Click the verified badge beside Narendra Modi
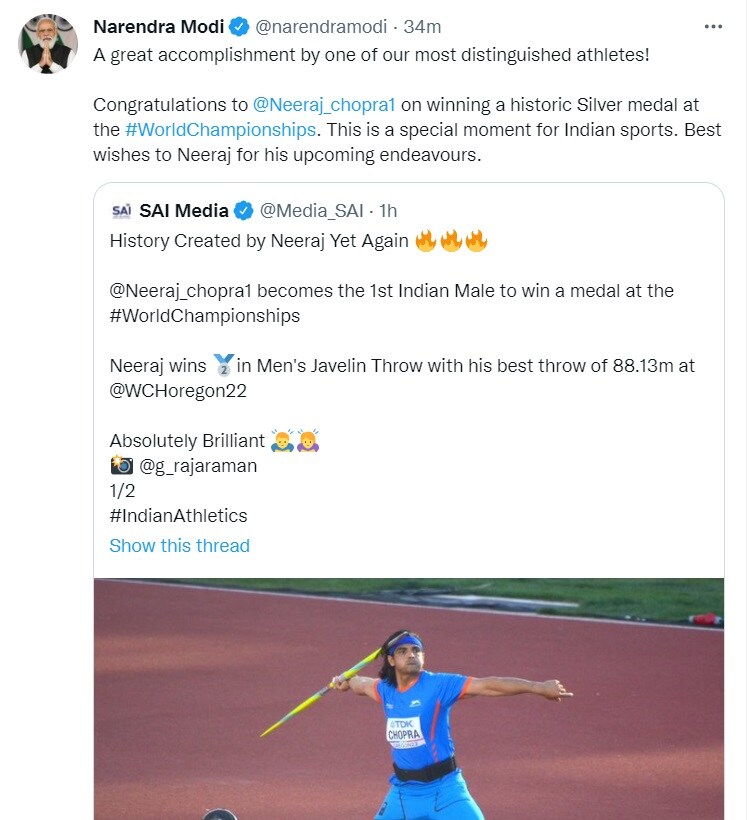Viewport: 751px width, 820px height. (x=241, y=26)
